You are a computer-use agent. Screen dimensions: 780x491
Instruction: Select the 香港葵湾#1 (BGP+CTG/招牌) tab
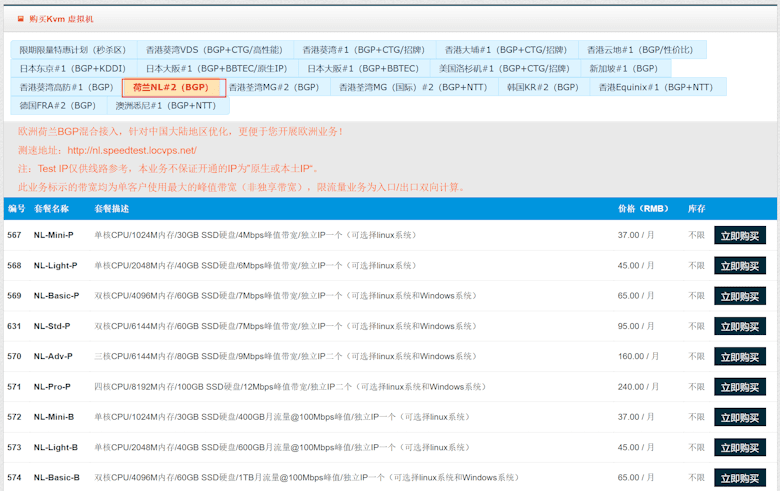(x=365, y=50)
